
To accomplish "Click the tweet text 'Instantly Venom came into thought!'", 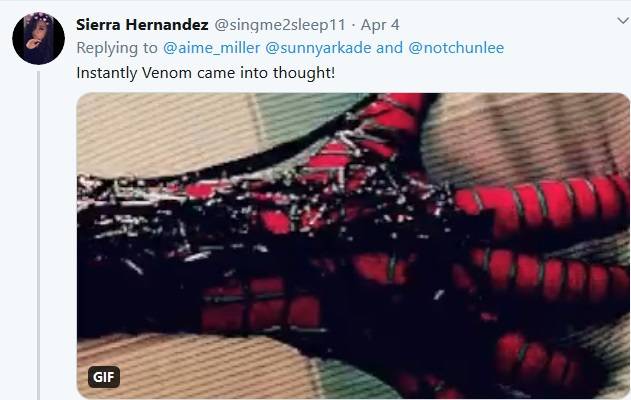I will click(x=206, y=73).
